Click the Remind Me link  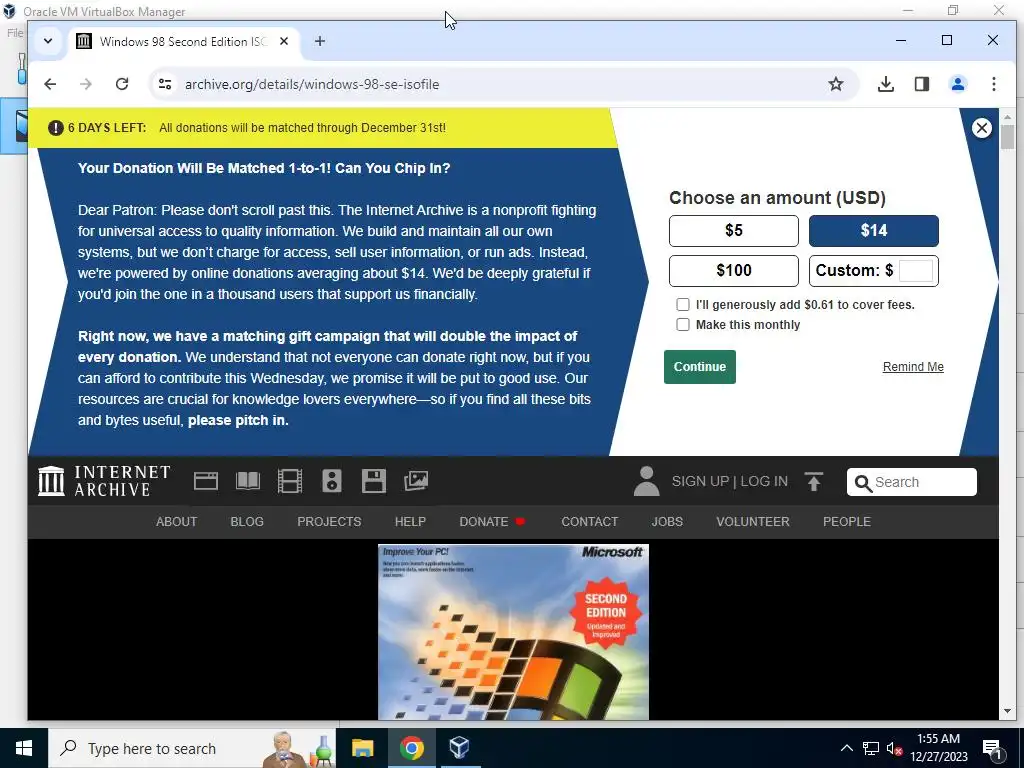click(x=913, y=367)
